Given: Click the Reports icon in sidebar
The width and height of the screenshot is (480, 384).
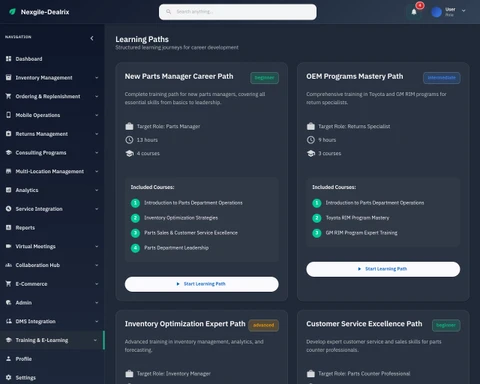Looking at the screenshot, I should click(x=9, y=227).
